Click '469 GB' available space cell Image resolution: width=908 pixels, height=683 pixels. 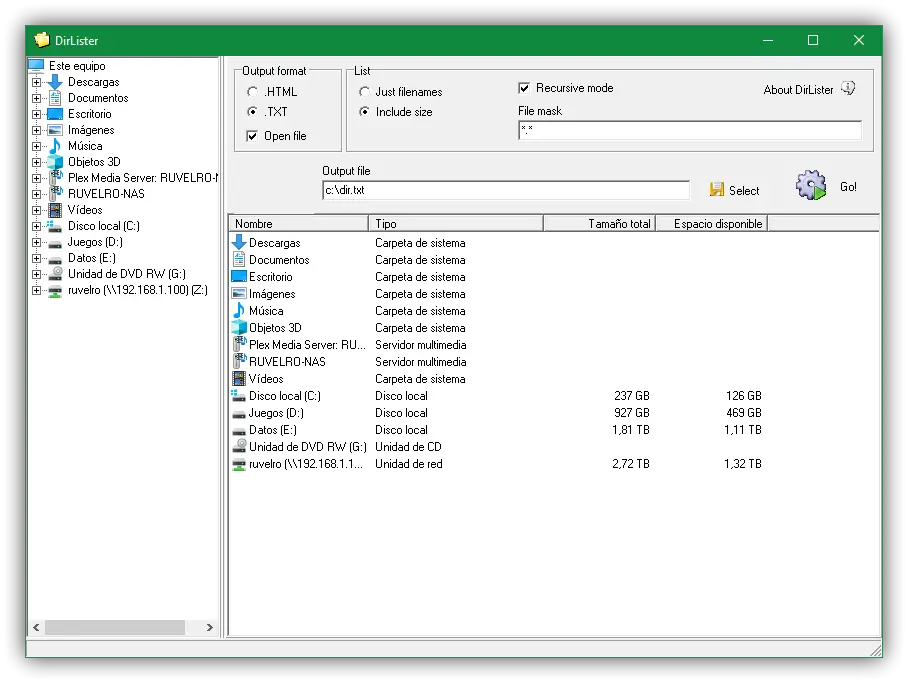(x=744, y=412)
